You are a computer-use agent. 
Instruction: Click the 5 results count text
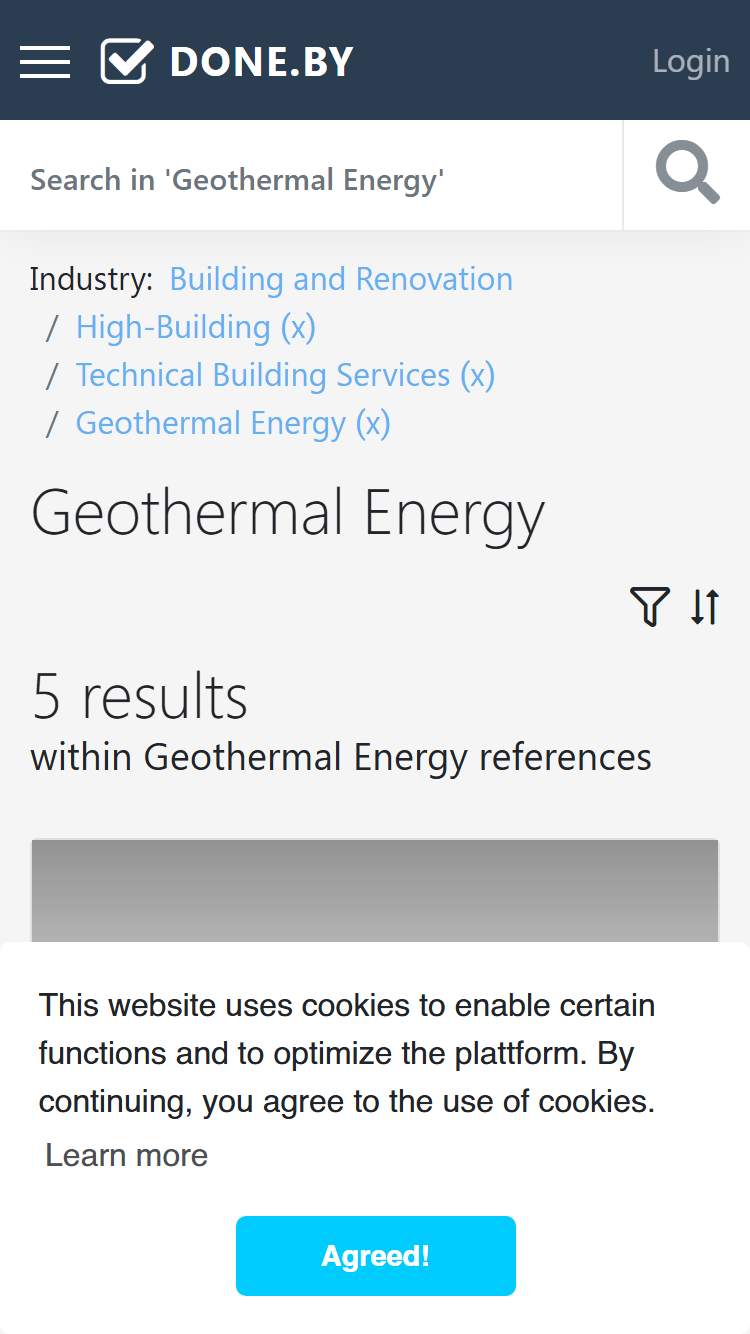pyautogui.click(x=140, y=696)
